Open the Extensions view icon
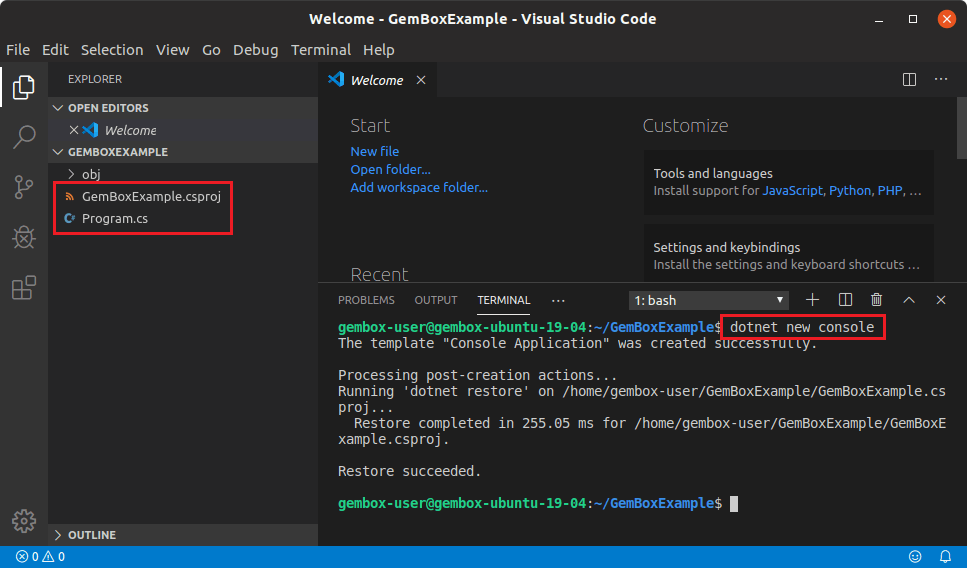 [24, 288]
